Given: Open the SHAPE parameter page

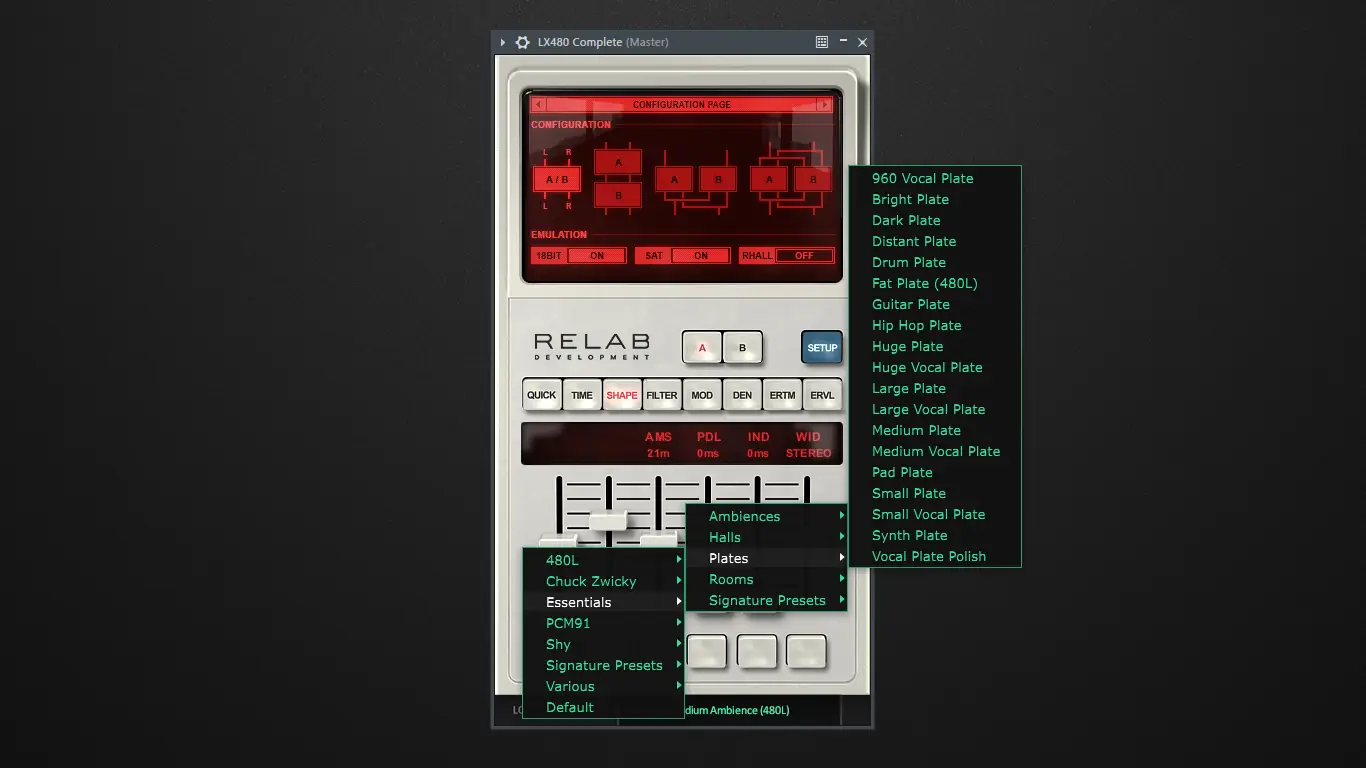Looking at the screenshot, I should click(622, 395).
